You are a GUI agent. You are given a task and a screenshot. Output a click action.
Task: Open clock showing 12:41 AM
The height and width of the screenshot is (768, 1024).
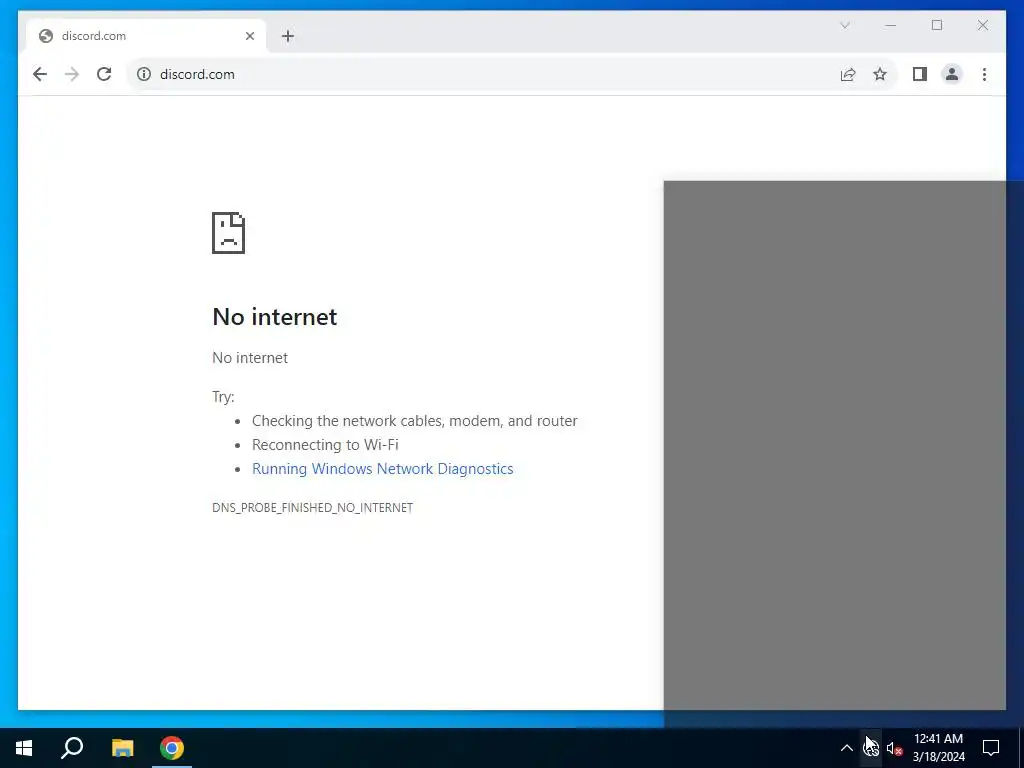point(938,748)
